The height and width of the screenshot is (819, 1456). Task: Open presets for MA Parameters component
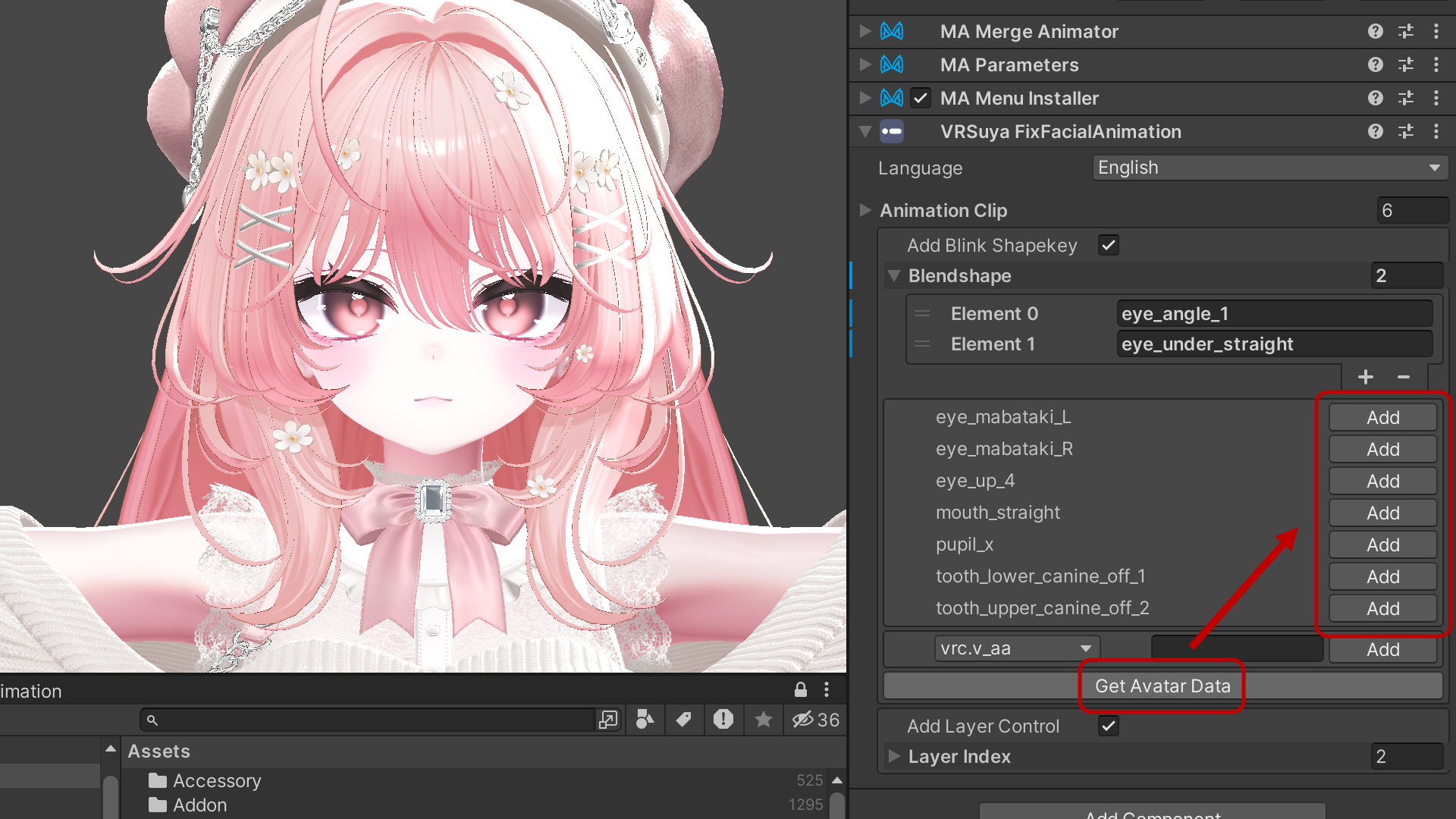point(1406,64)
